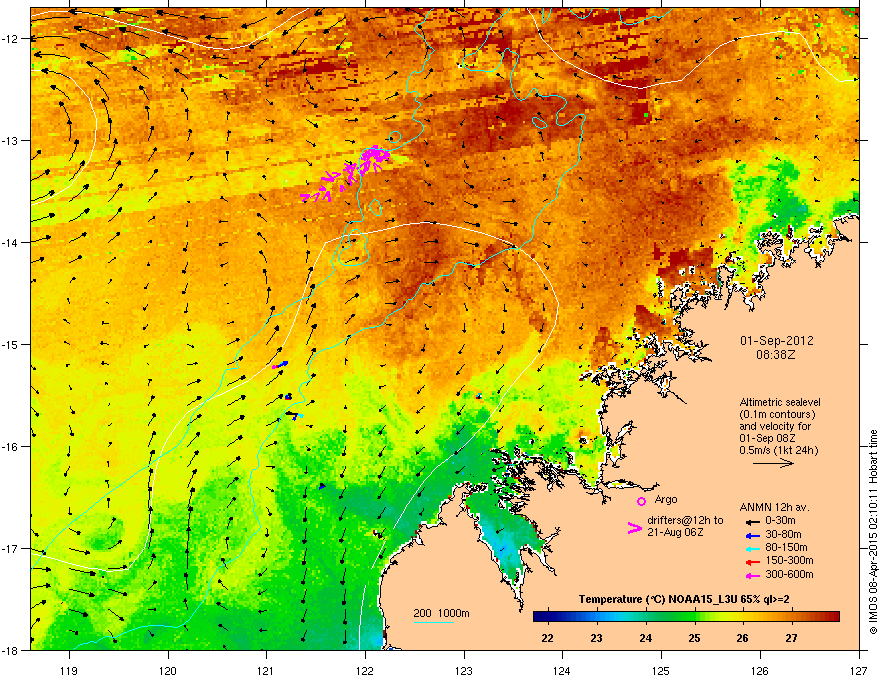Click longitude axis label 122
The width and height of the screenshot is (880, 680).
click(x=365, y=670)
